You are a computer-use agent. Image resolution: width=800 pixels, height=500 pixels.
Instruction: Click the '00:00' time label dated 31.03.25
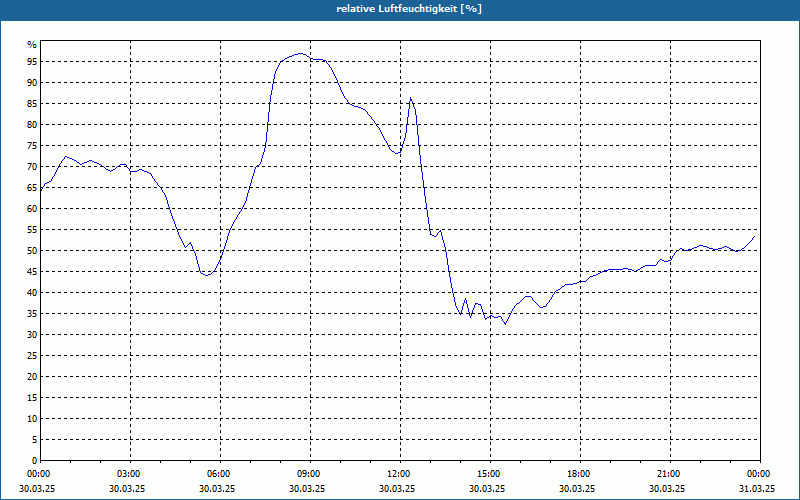[x=759, y=474]
